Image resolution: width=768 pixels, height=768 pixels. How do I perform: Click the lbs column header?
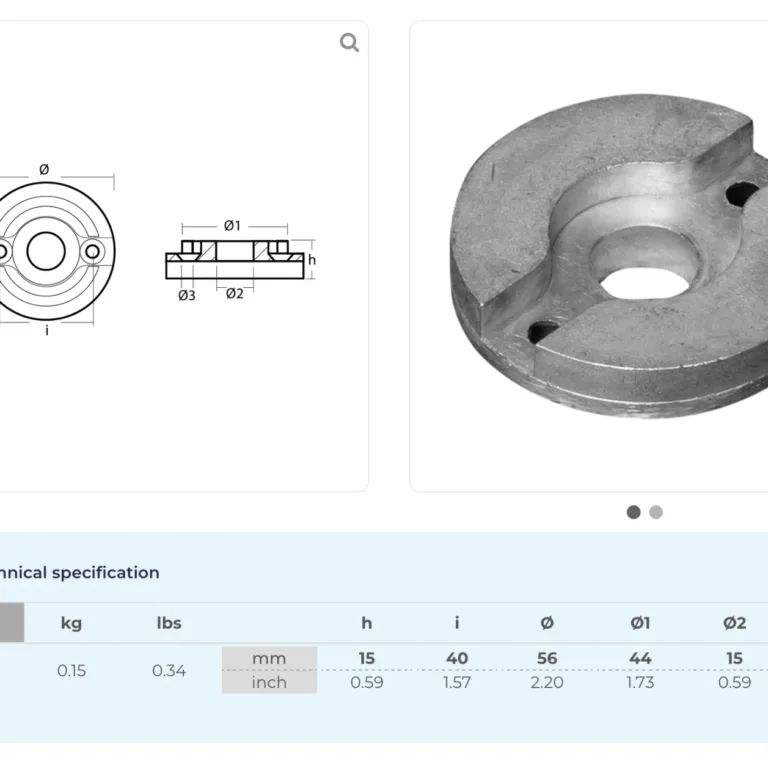(169, 623)
